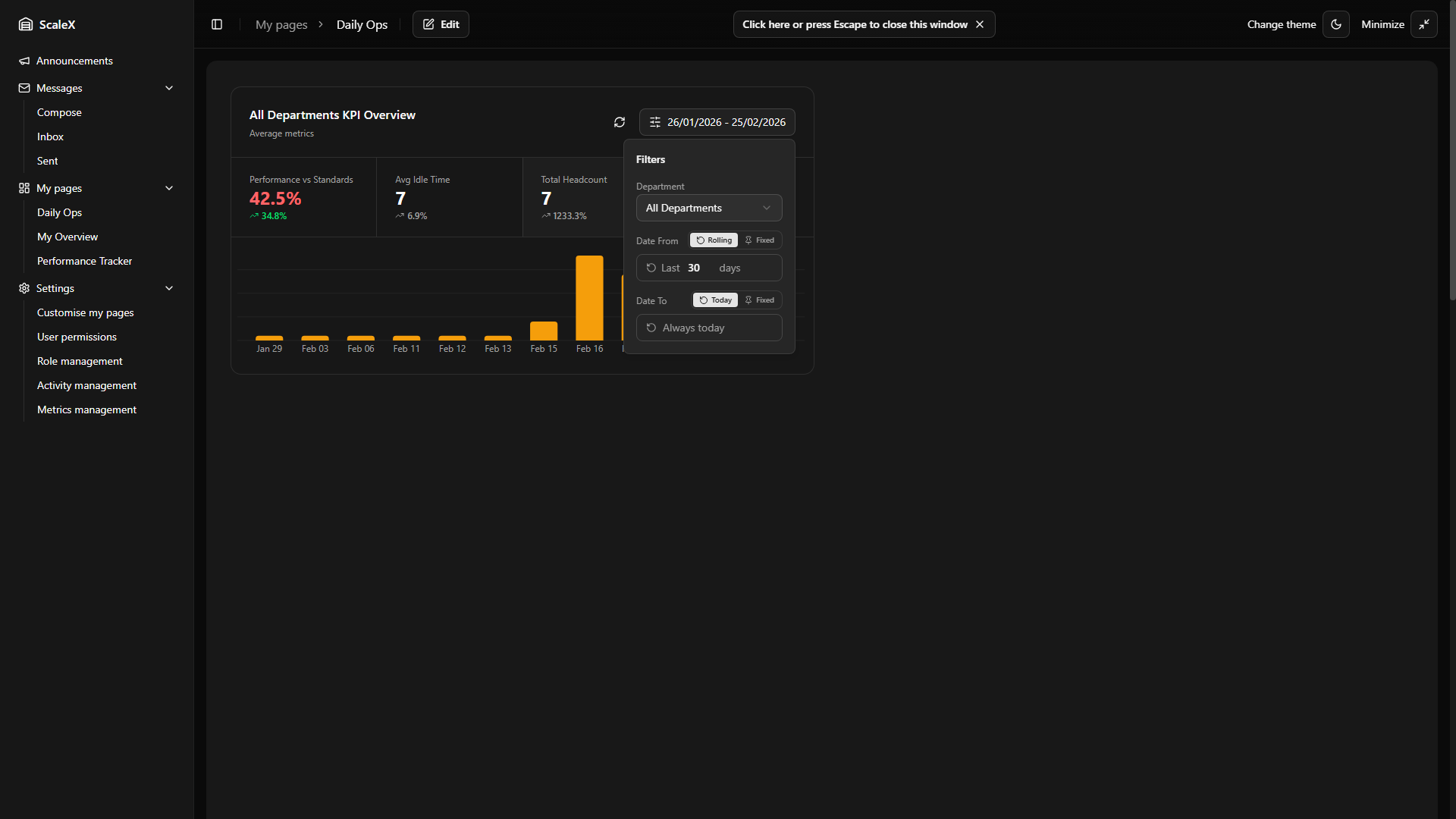Select Rolling mode for Date From

(714, 240)
